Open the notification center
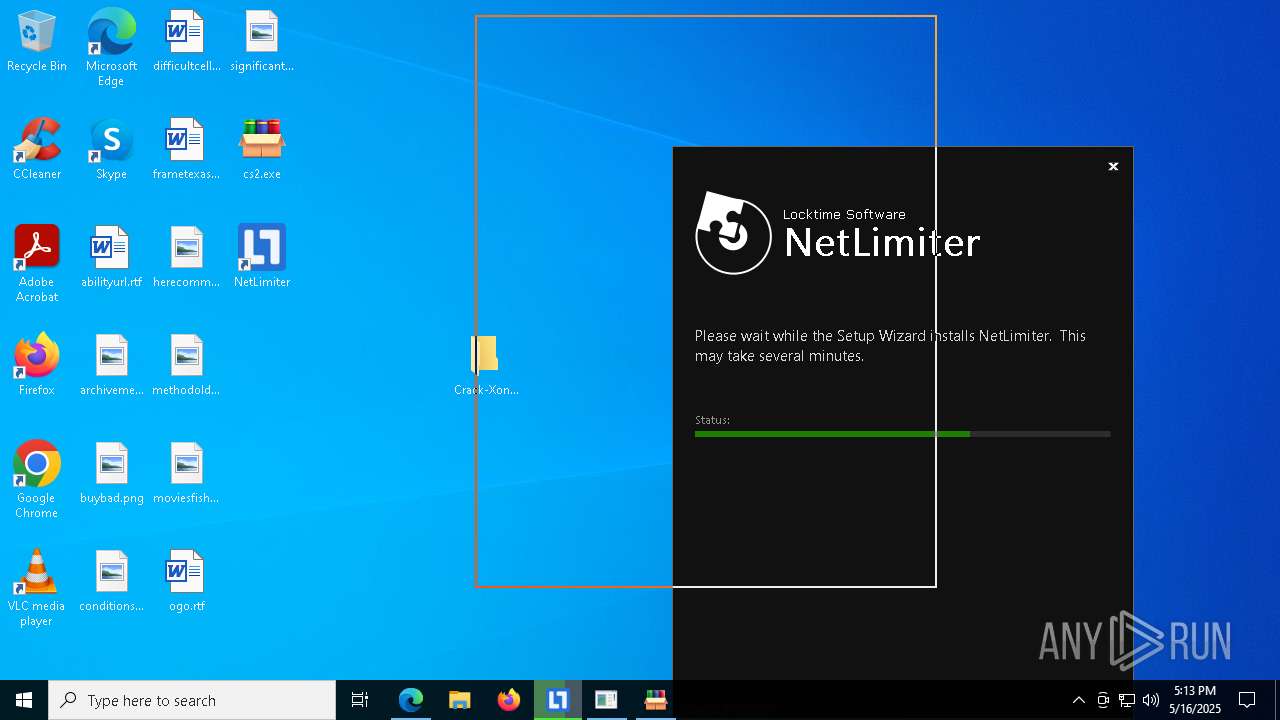Screen dimensions: 1280x720 tap(1247, 700)
